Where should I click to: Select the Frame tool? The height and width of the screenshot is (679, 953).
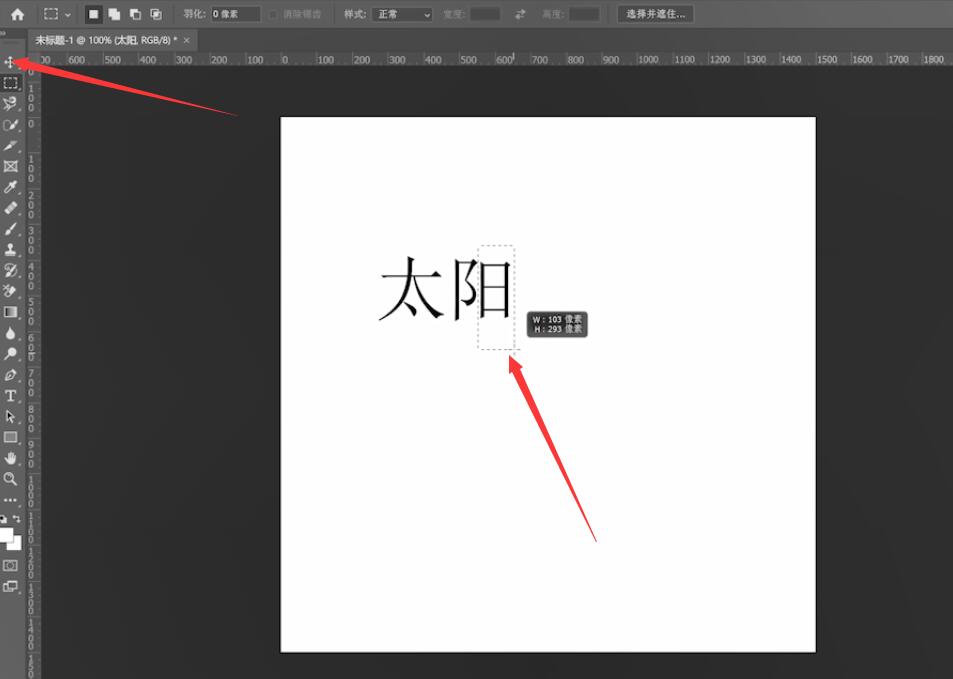10,166
